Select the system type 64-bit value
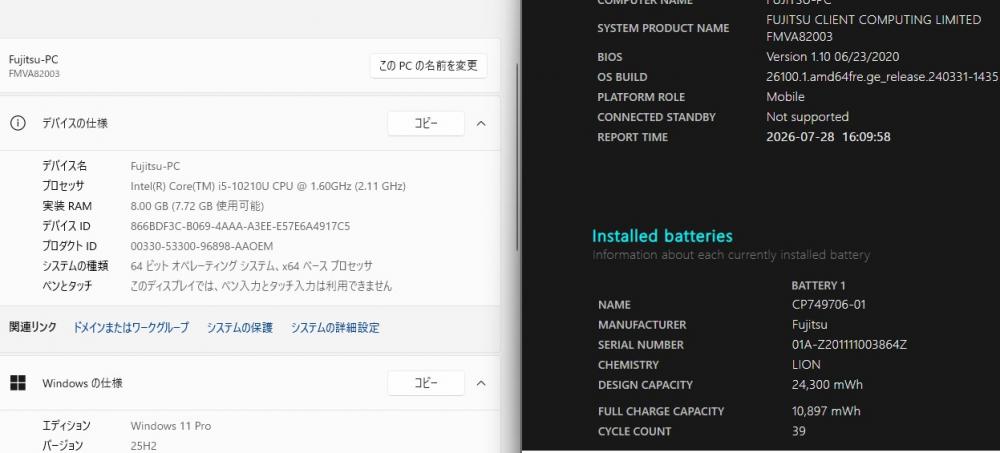Screen dimensions: 1000x453 251,266
